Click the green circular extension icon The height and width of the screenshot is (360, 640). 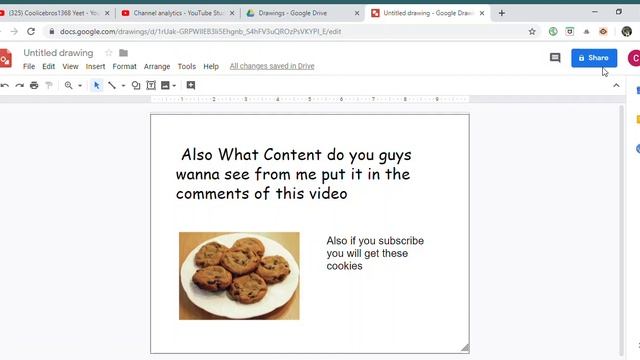[x=553, y=31]
